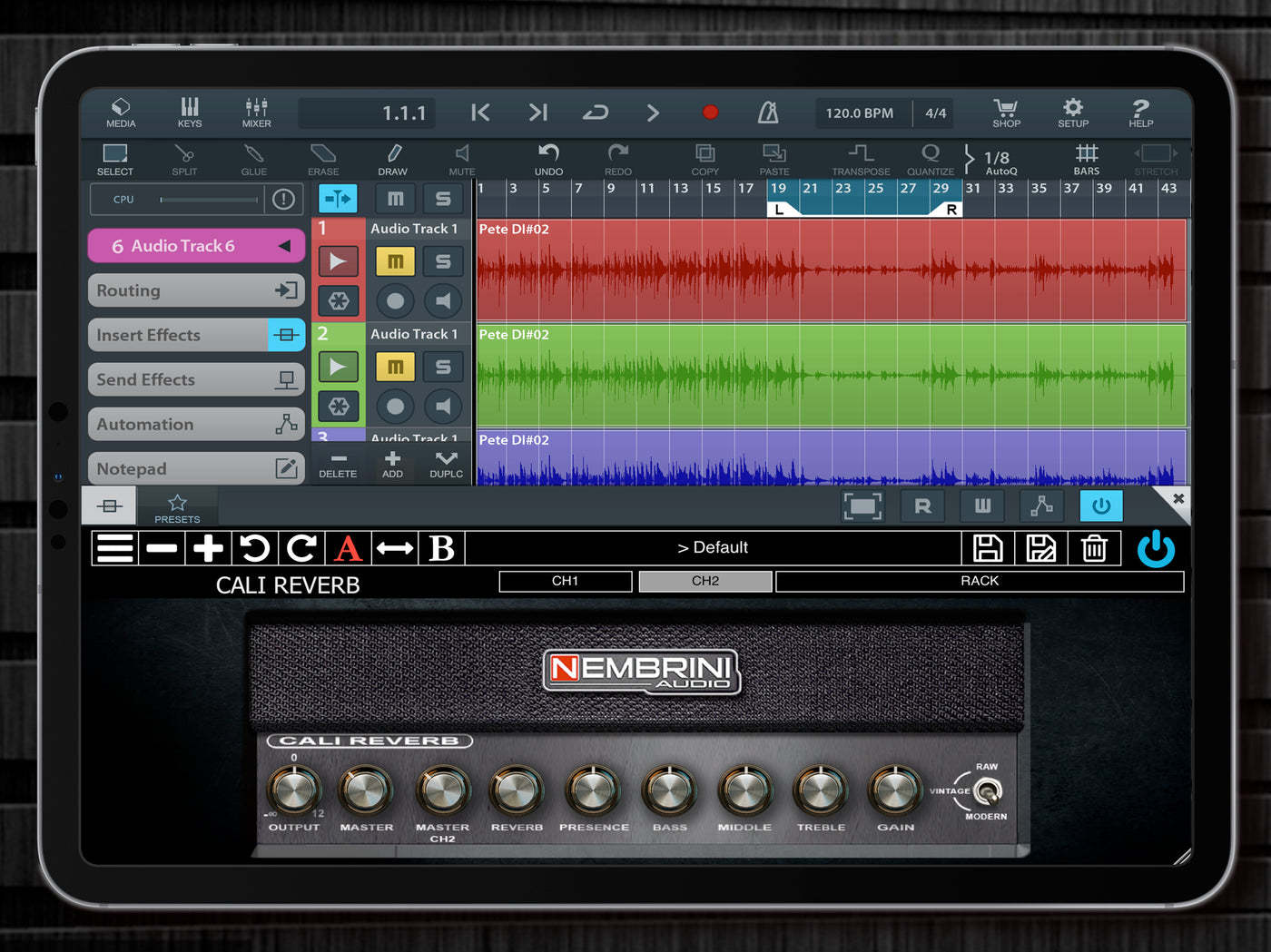Choose the MUTE tool

click(462, 160)
